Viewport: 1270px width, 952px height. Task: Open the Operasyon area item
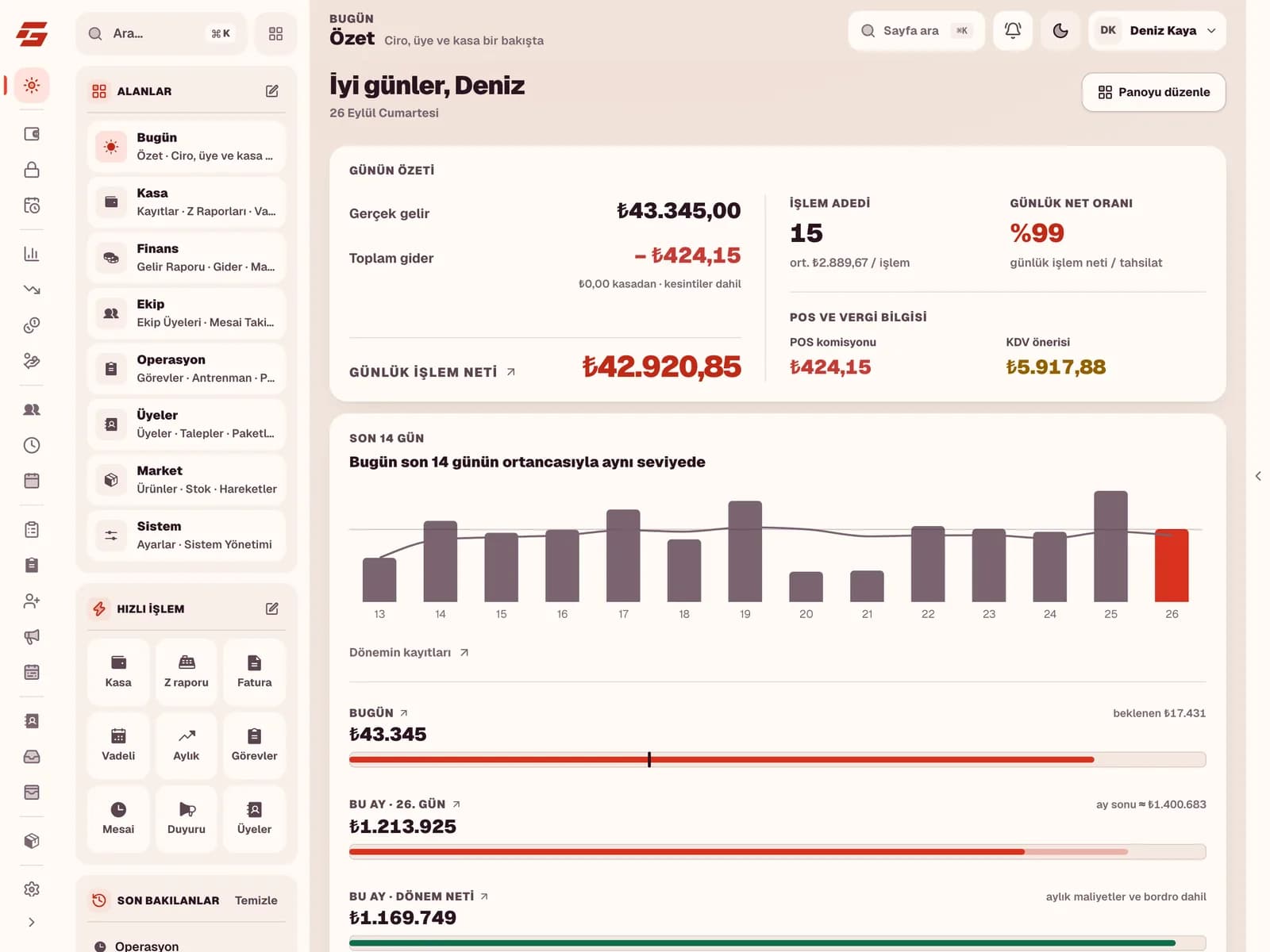(x=187, y=369)
